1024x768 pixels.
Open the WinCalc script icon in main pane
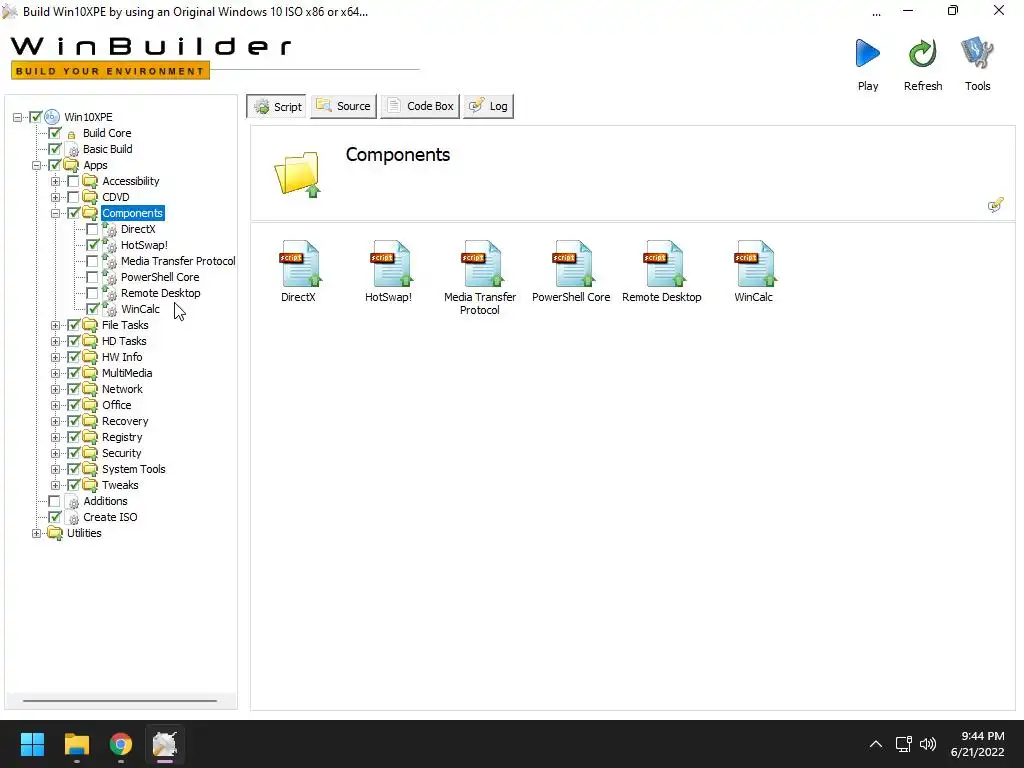754,264
